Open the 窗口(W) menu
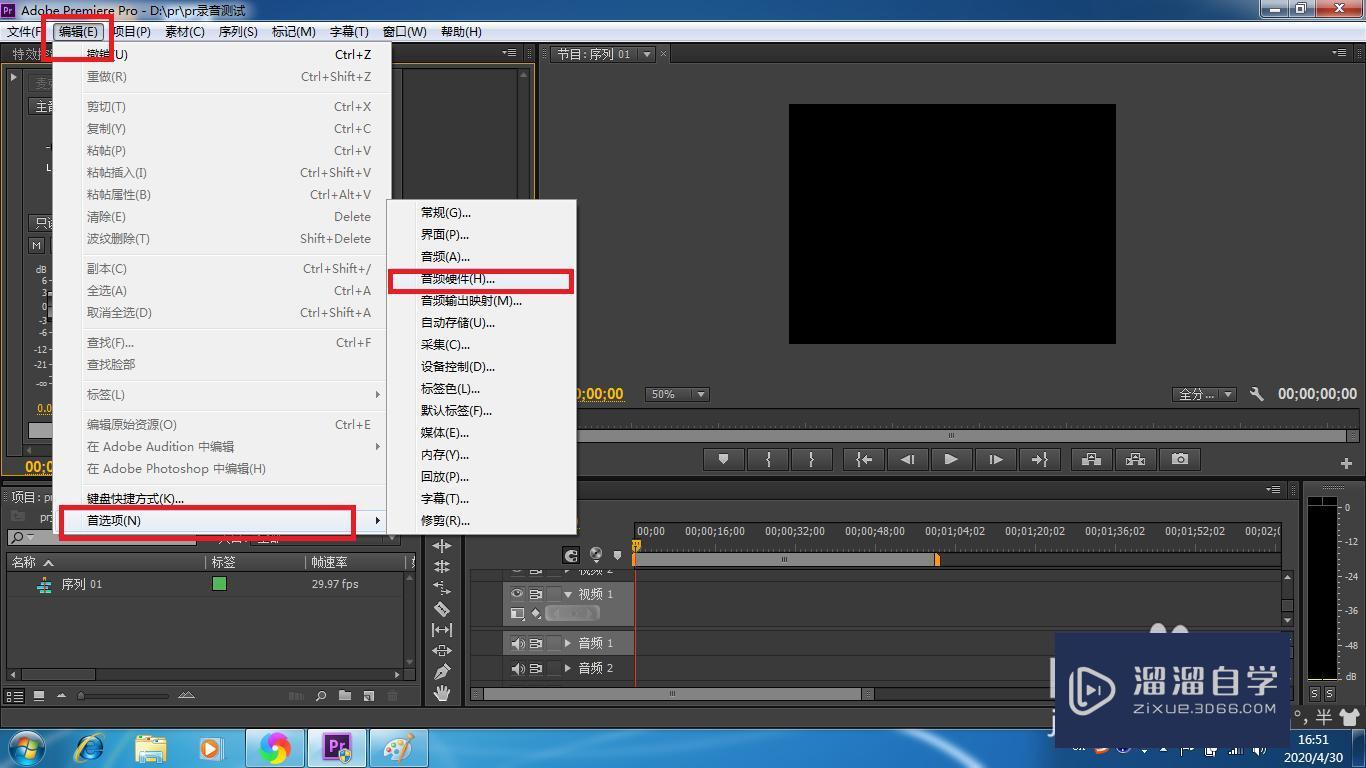Viewport: 1366px width, 768px height. pyautogui.click(x=404, y=32)
